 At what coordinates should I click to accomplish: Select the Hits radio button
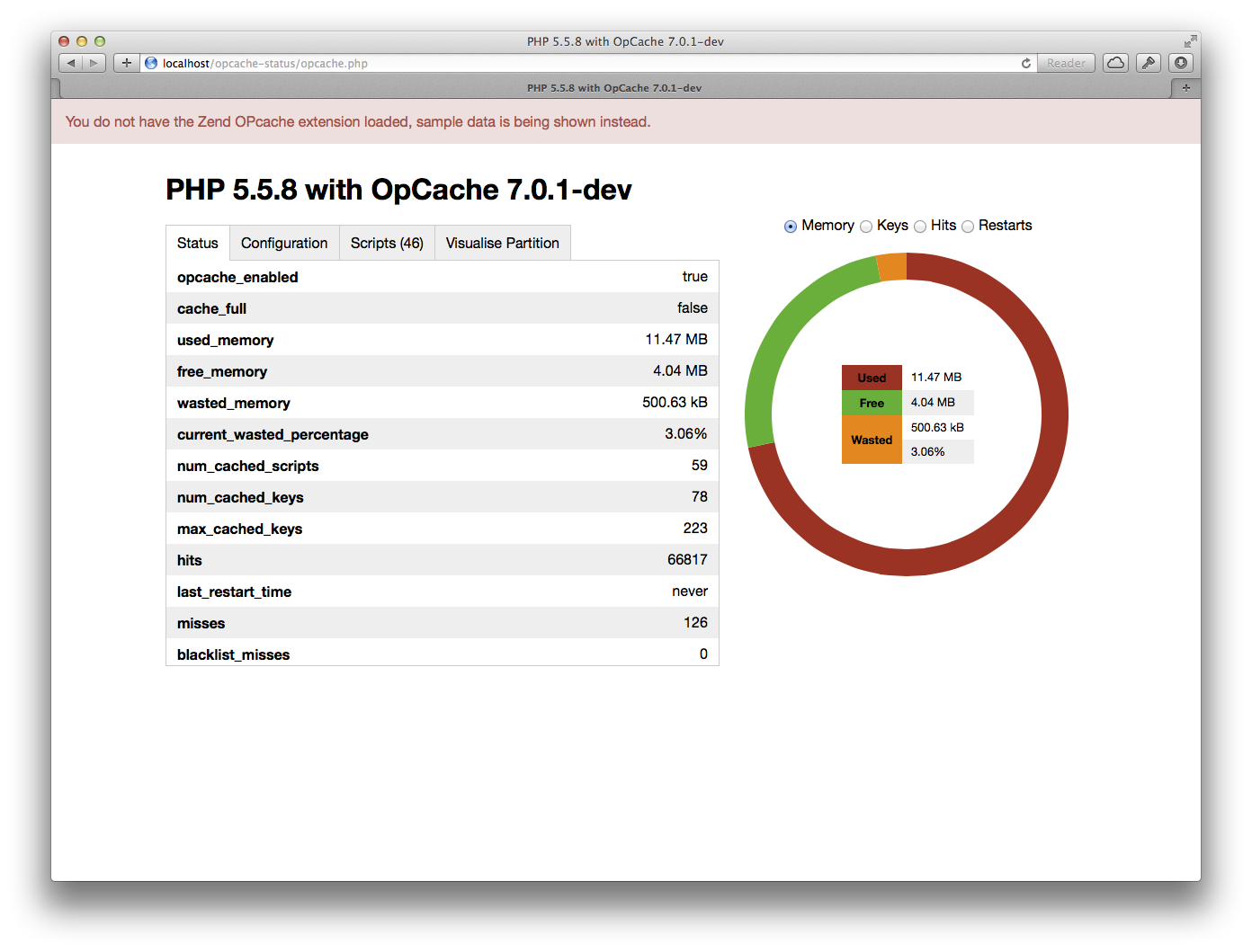920,227
